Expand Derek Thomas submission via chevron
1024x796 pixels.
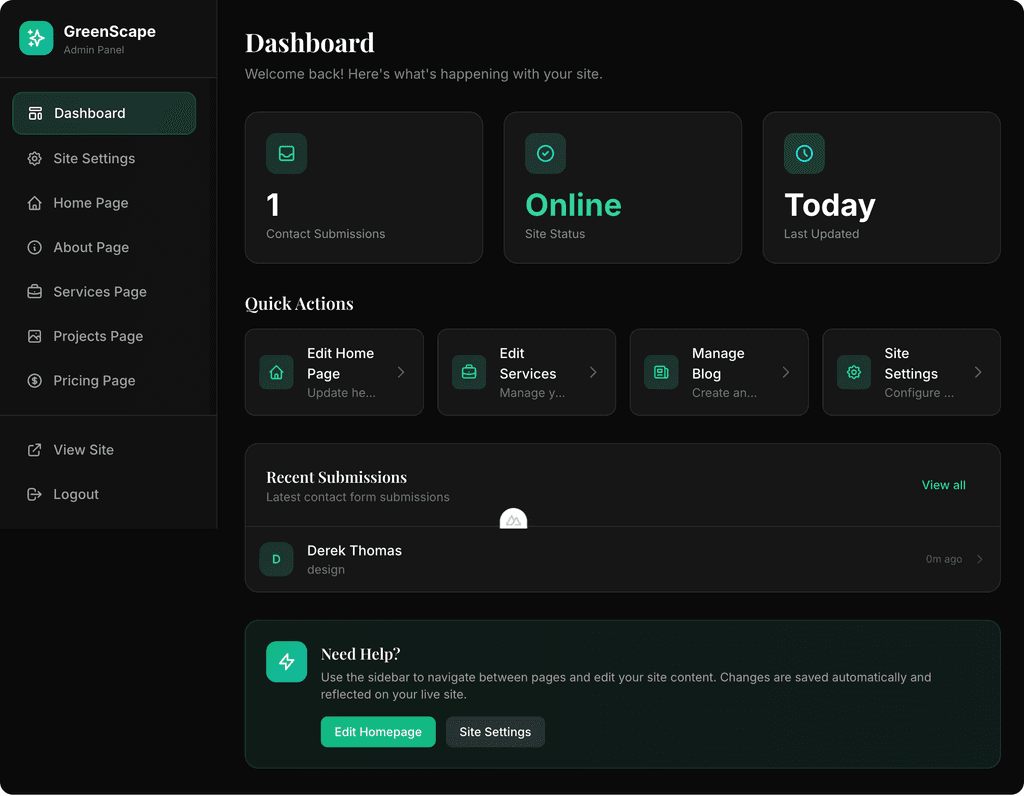980,559
